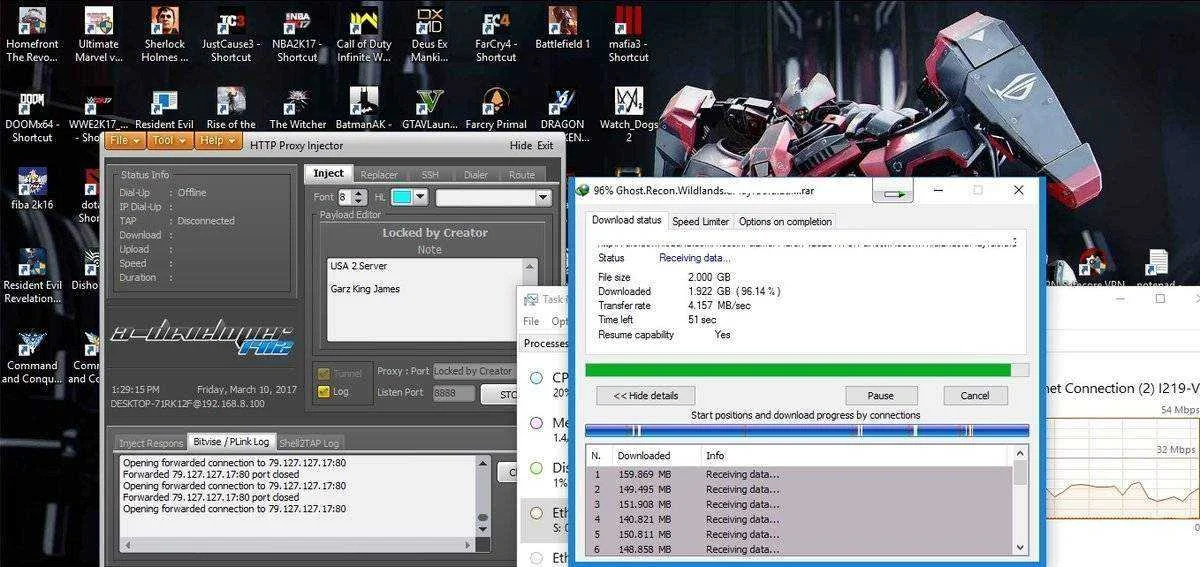Select the notepad desktop shortcut icon
The height and width of the screenshot is (567, 1200).
pos(1159,270)
